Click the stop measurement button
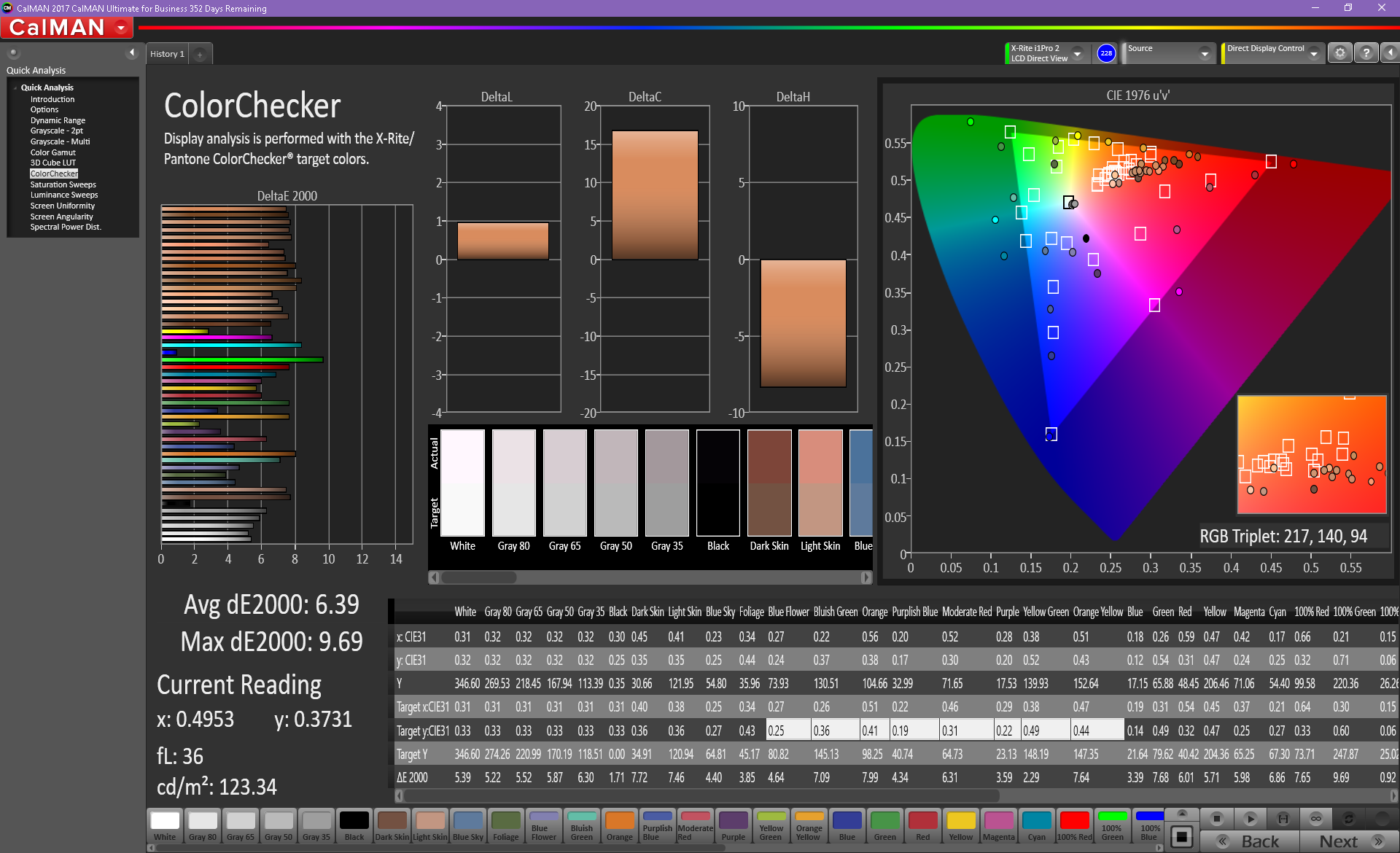The height and width of the screenshot is (853, 1400). [x=1216, y=819]
